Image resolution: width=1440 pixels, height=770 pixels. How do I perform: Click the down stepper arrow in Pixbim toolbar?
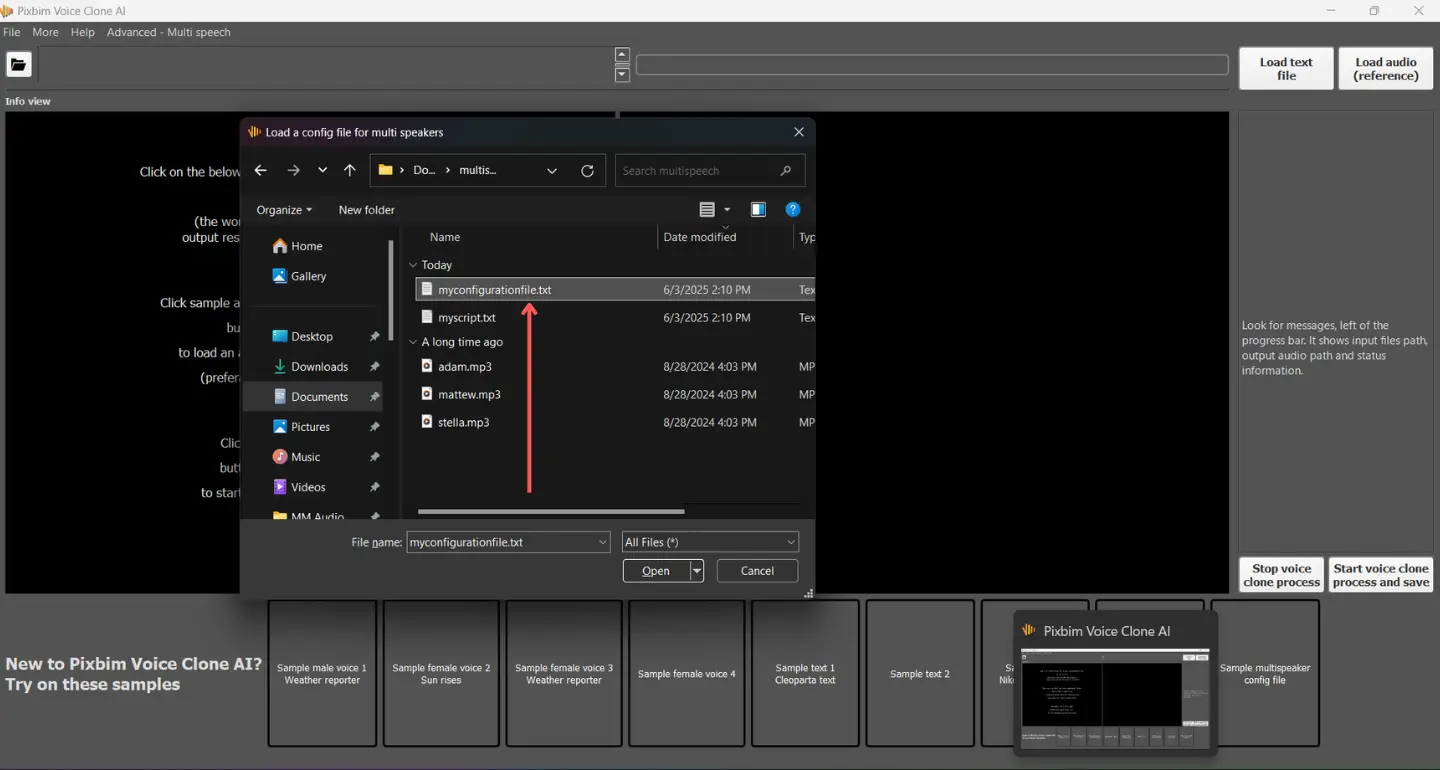tap(622, 75)
